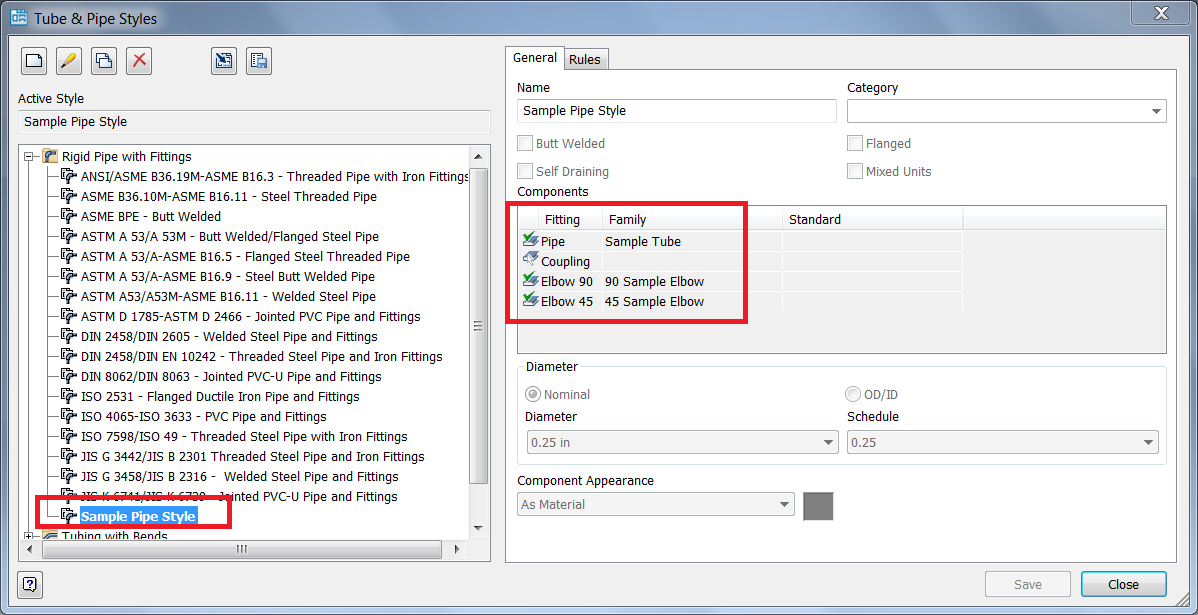Switch to the Rules tab
This screenshot has width=1198, height=615.
coord(585,58)
